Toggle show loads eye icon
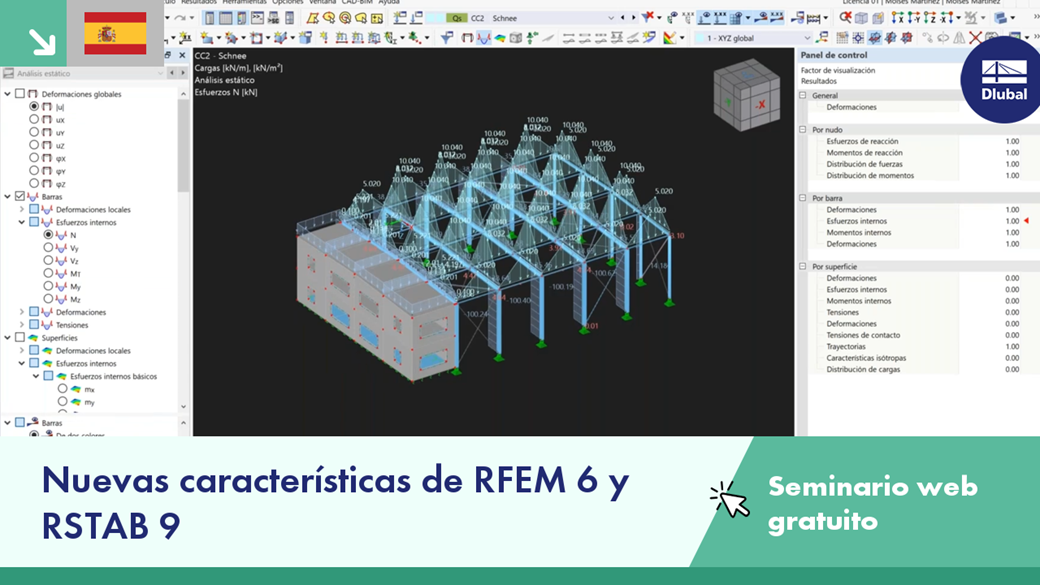The width and height of the screenshot is (1040, 585). [706, 18]
